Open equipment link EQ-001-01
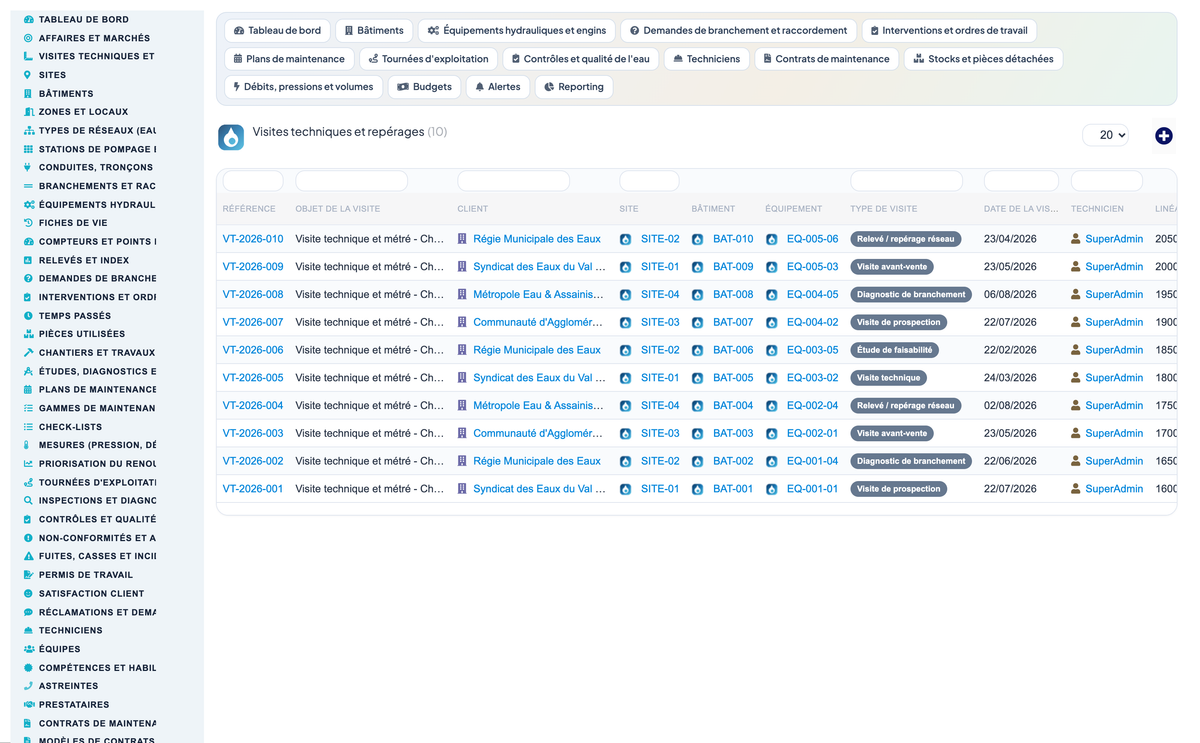 [x=812, y=489]
